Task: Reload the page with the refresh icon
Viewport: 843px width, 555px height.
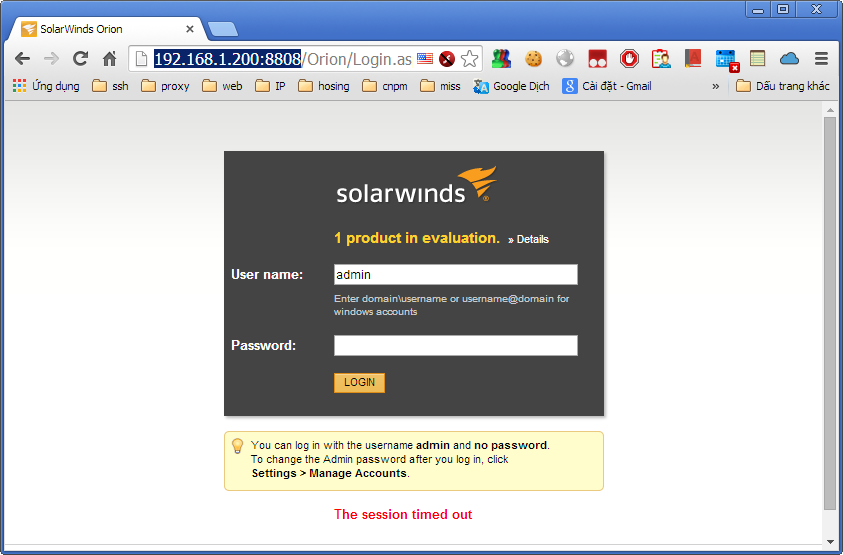Action: point(80,58)
